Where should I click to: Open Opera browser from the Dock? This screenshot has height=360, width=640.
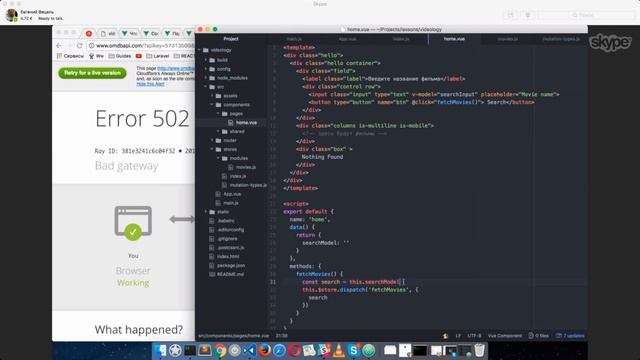pyautogui.click(x=294, y=351)
